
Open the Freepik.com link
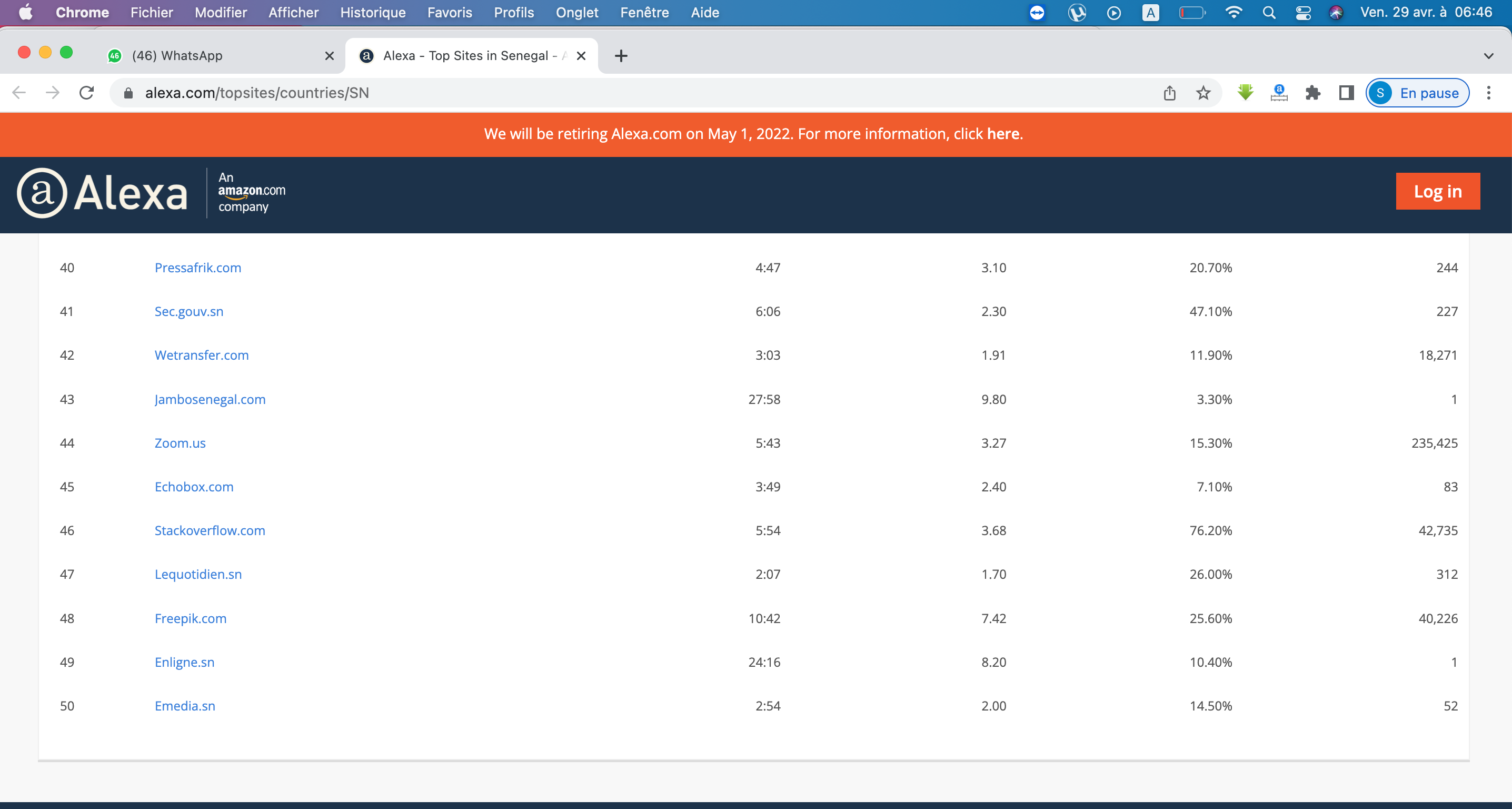pos(191,618)
